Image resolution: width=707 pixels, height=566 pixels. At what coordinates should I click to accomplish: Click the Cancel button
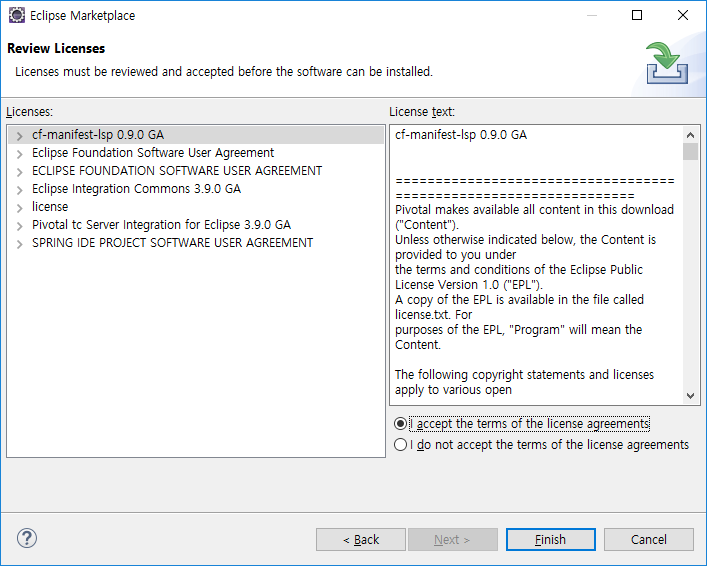[x=648, y=539]
